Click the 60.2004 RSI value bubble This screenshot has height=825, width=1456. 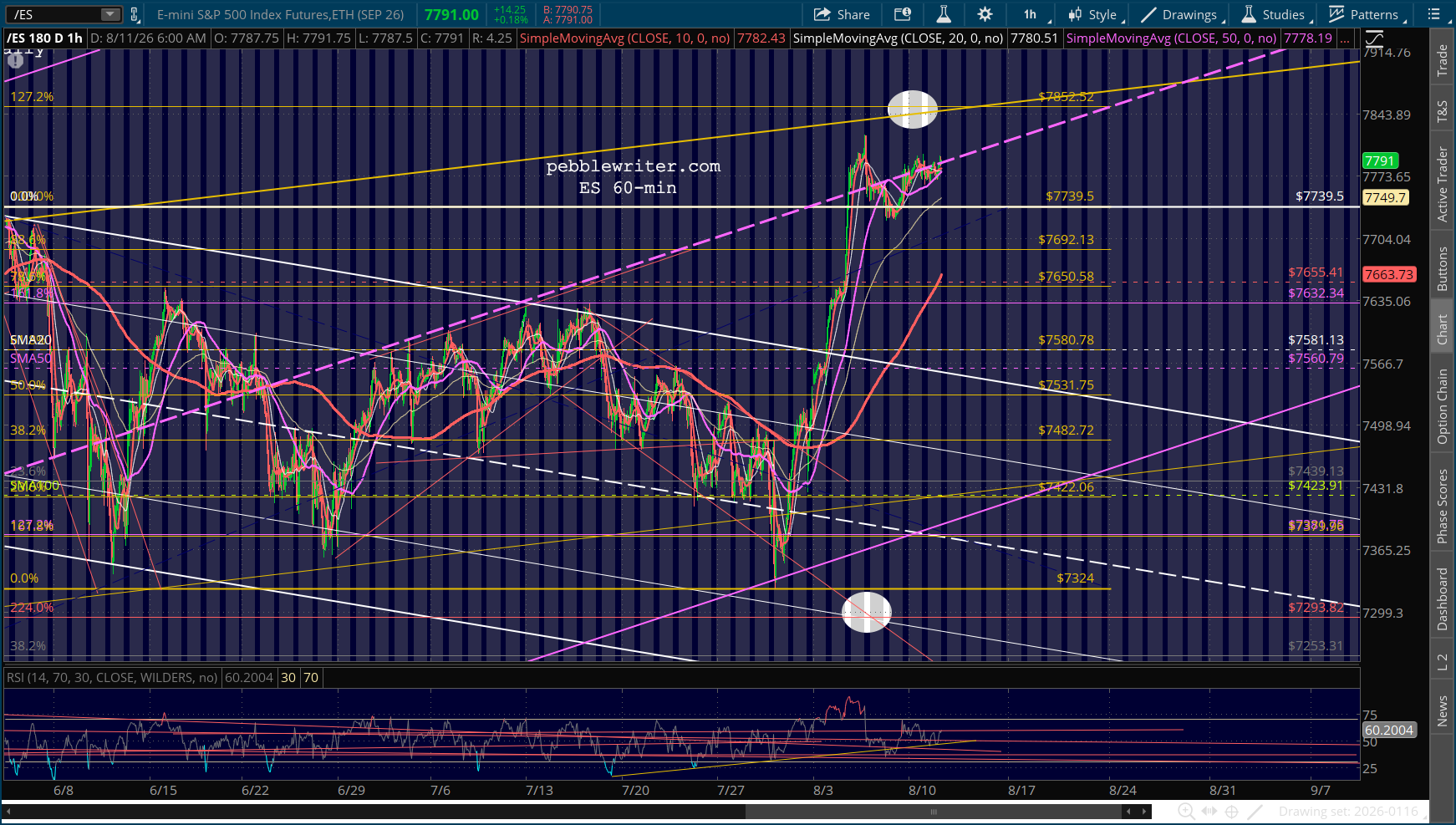pos(1388,731)
